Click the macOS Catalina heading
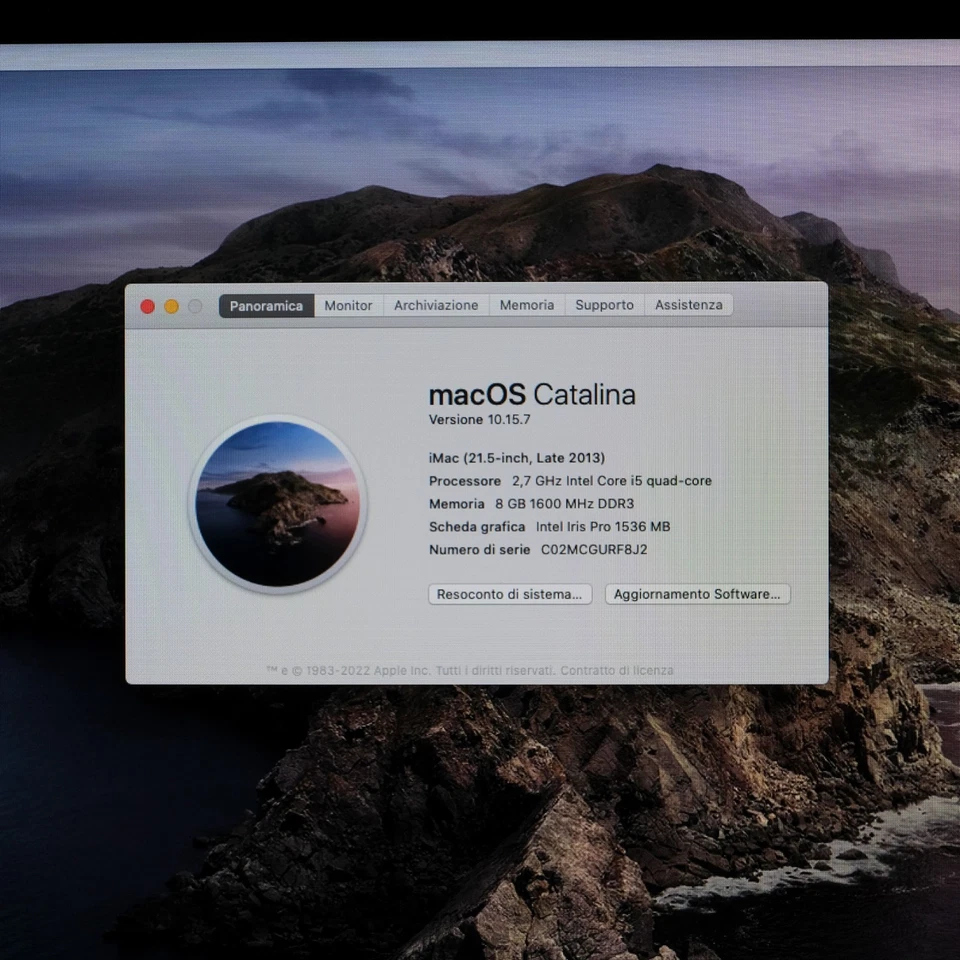 [532, 394]
